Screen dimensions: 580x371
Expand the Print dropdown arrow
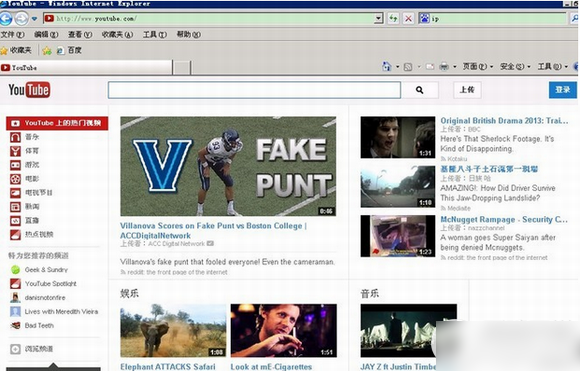(x=455, y=67)
